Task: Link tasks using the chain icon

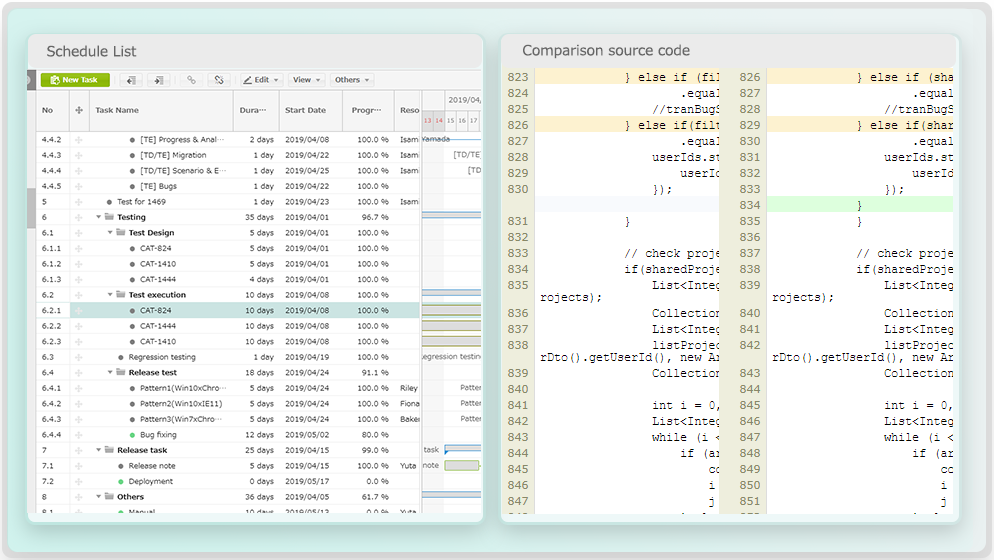Action: (x=191, y=80)
